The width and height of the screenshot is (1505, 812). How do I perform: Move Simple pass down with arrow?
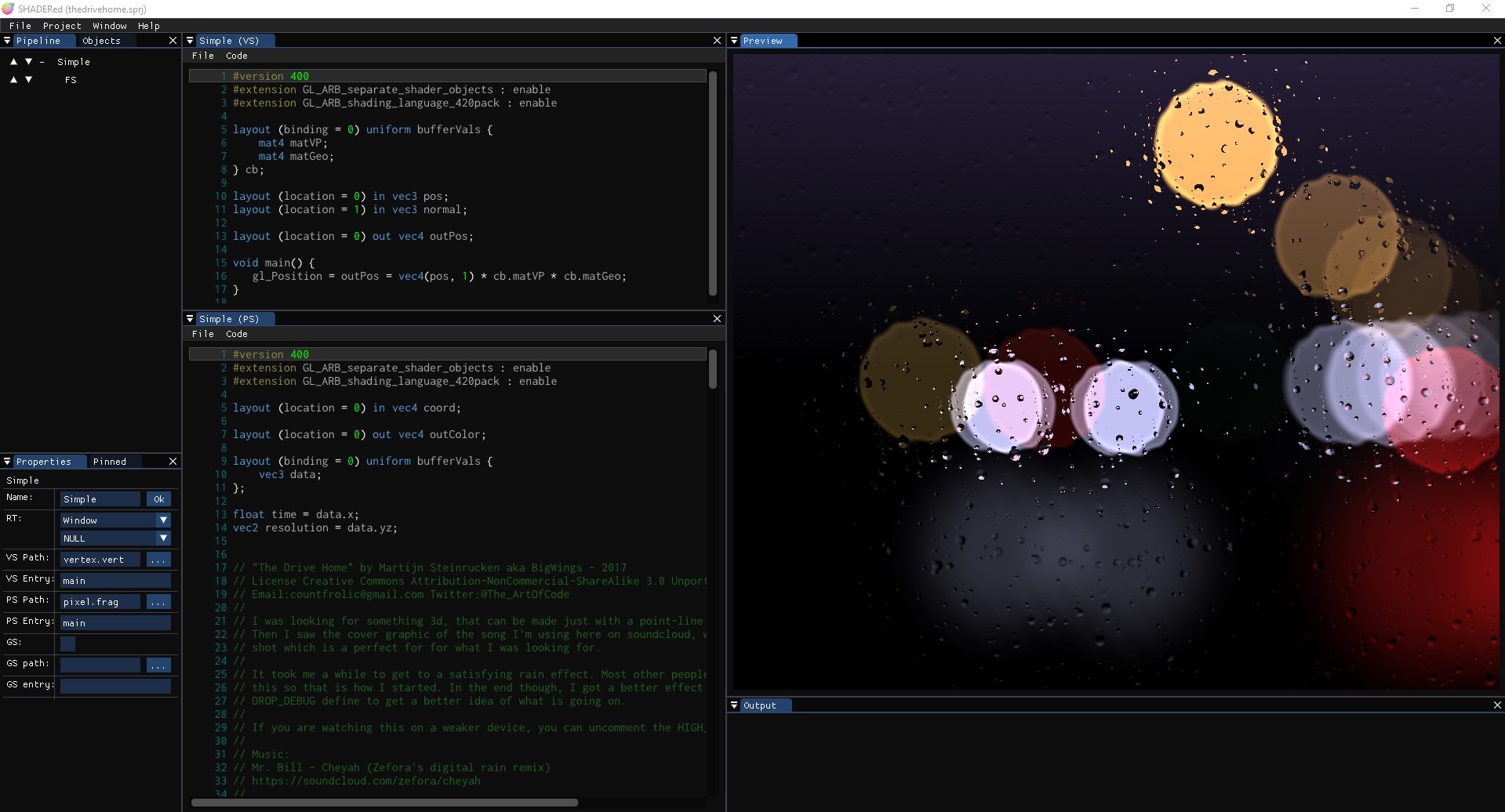click(29, 62)
